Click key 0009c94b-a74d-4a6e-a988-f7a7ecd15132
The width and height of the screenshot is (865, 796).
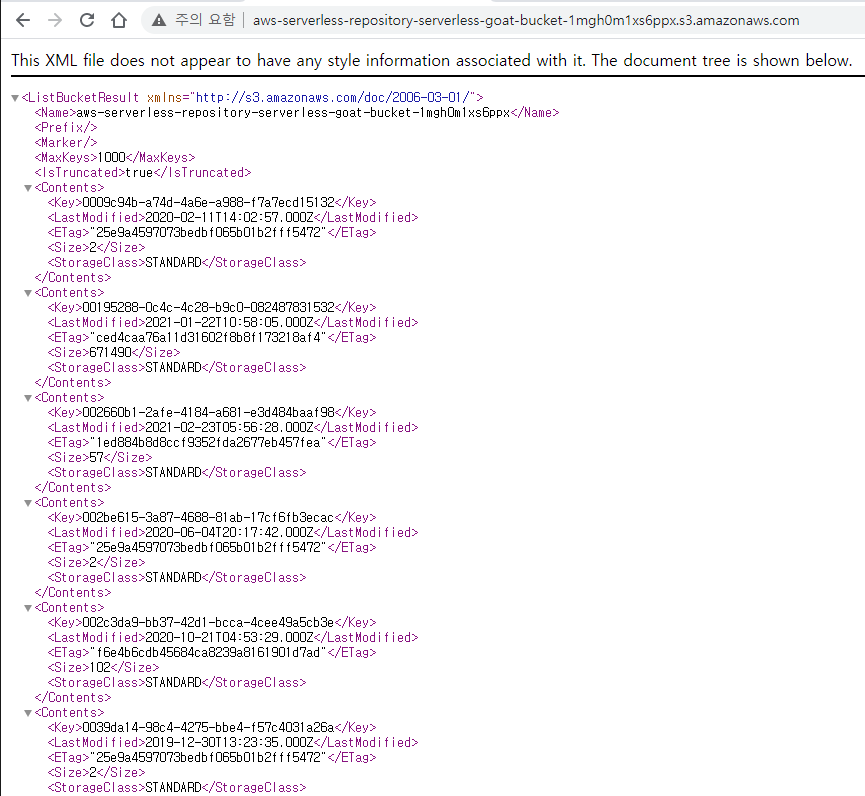[x=209, y=202]
